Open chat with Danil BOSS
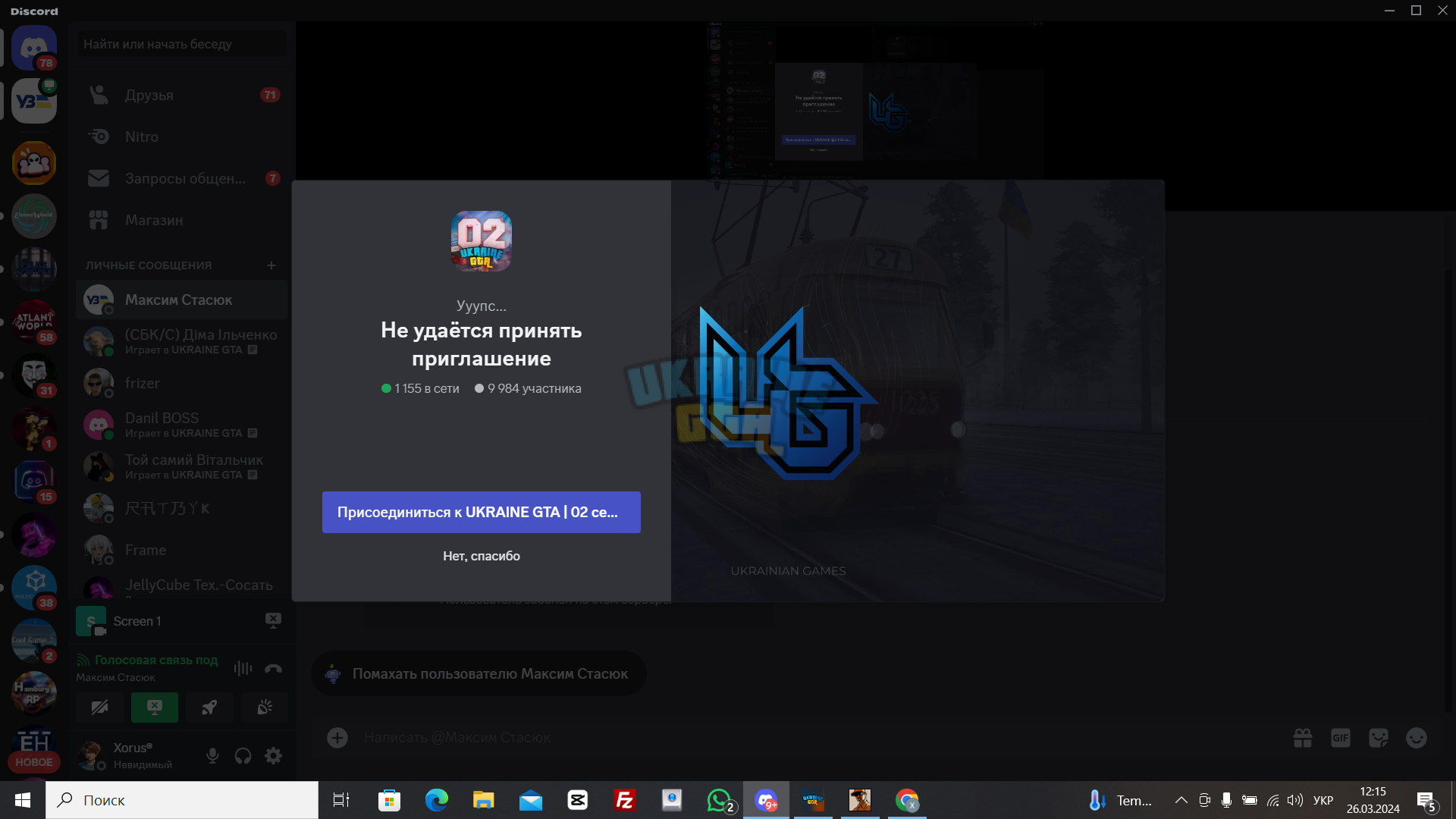 [x=182, y=425]
